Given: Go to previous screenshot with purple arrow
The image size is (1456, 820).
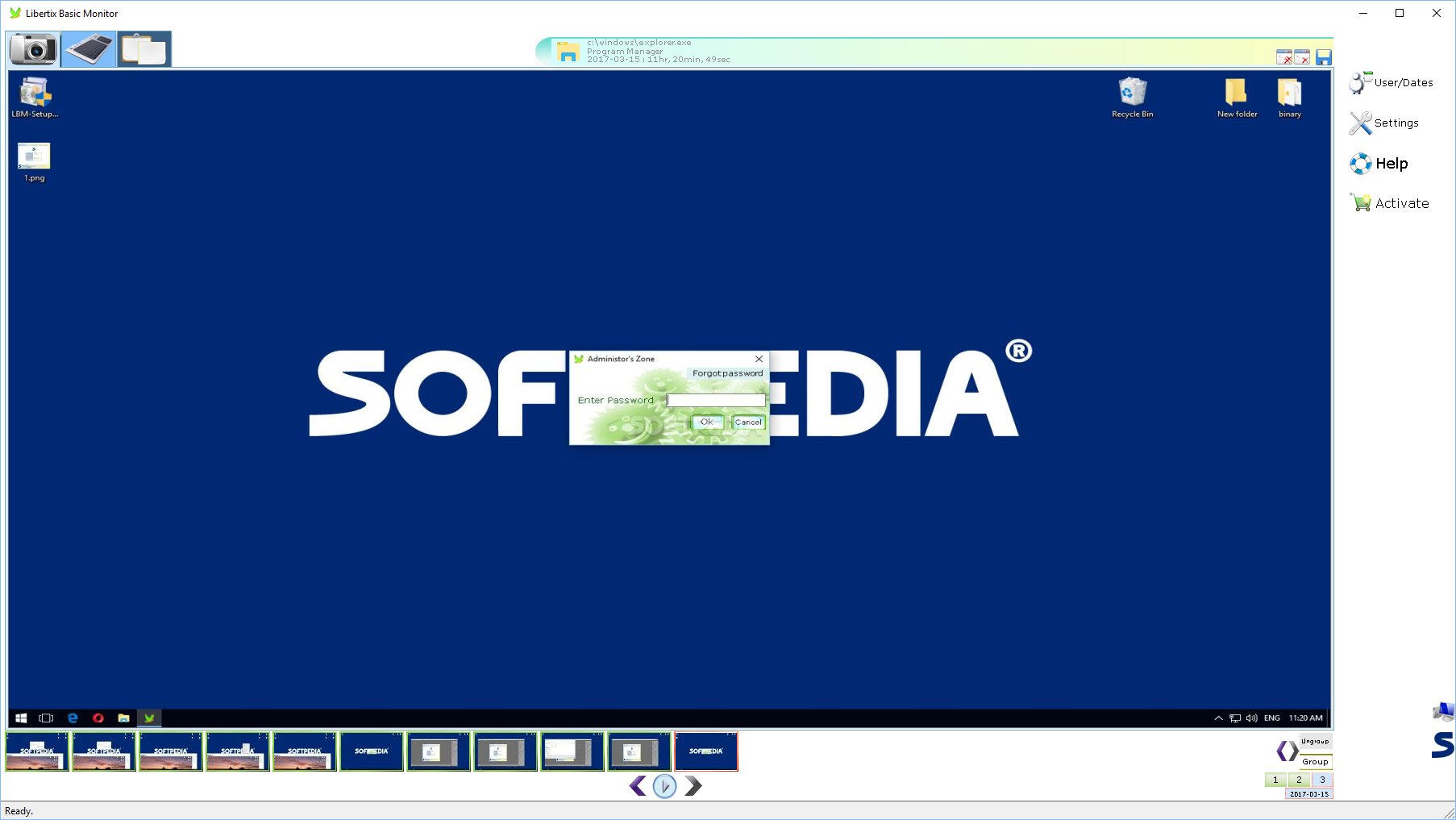Looking at the screenshot, I should [638, 785].
